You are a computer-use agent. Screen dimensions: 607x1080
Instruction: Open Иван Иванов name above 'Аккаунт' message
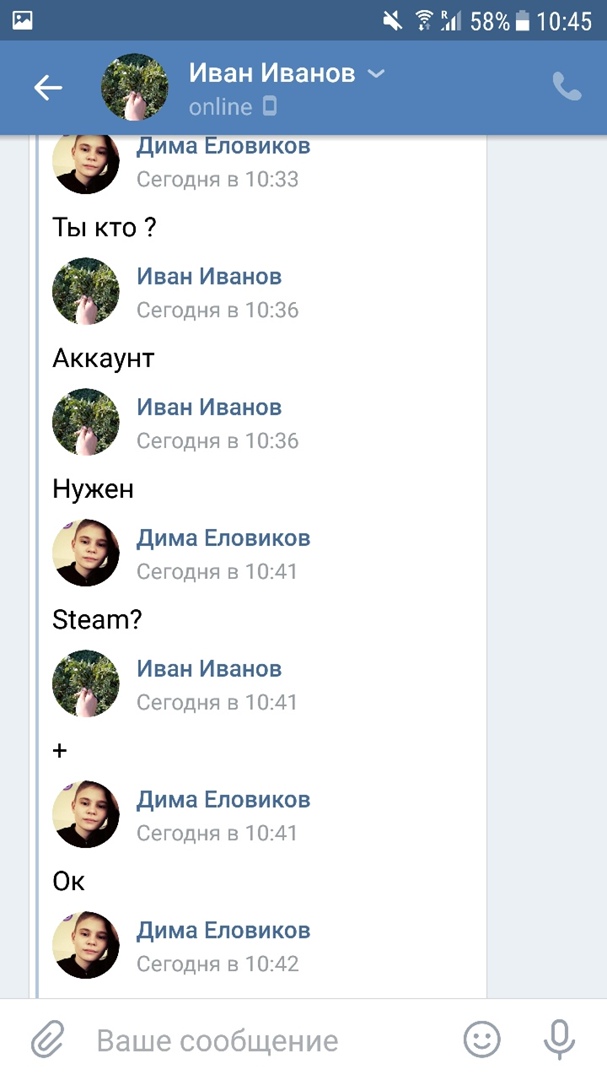209,276
